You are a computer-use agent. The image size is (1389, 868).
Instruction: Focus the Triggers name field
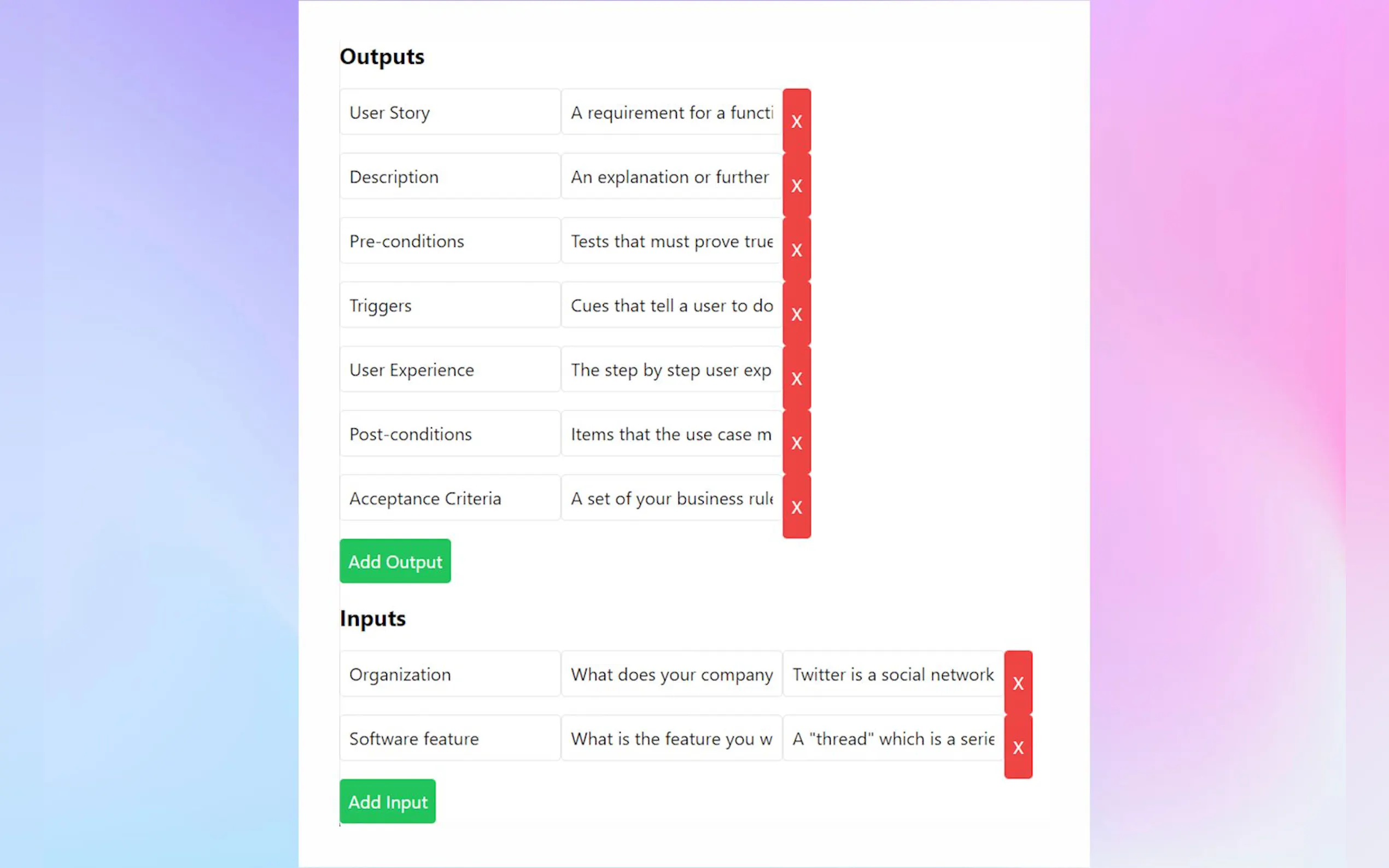pyautogui.click(x=450, y=305)
